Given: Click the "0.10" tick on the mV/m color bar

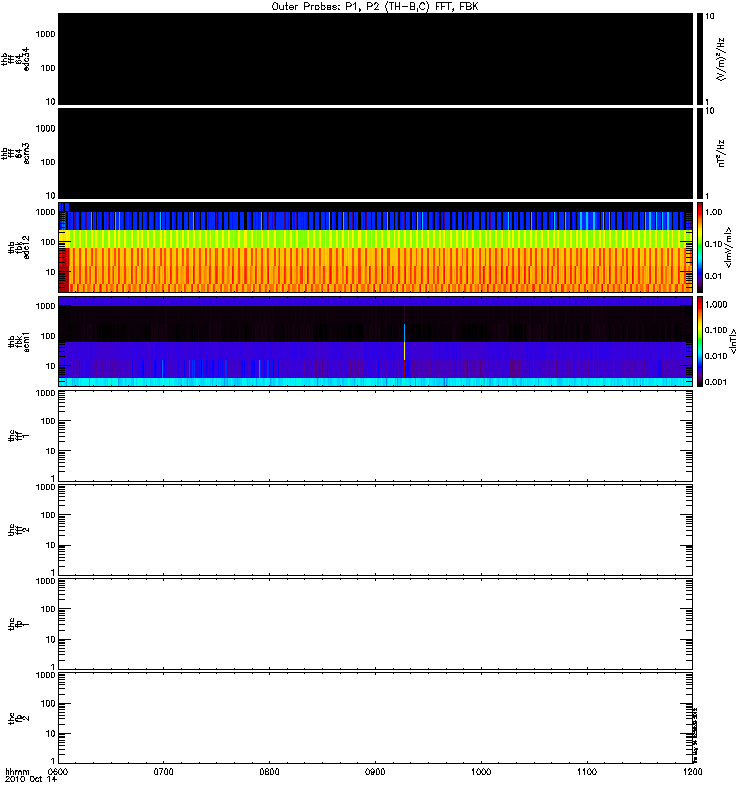Looking at the screenshot, I should pyautogui.click(x=713, y=244).
